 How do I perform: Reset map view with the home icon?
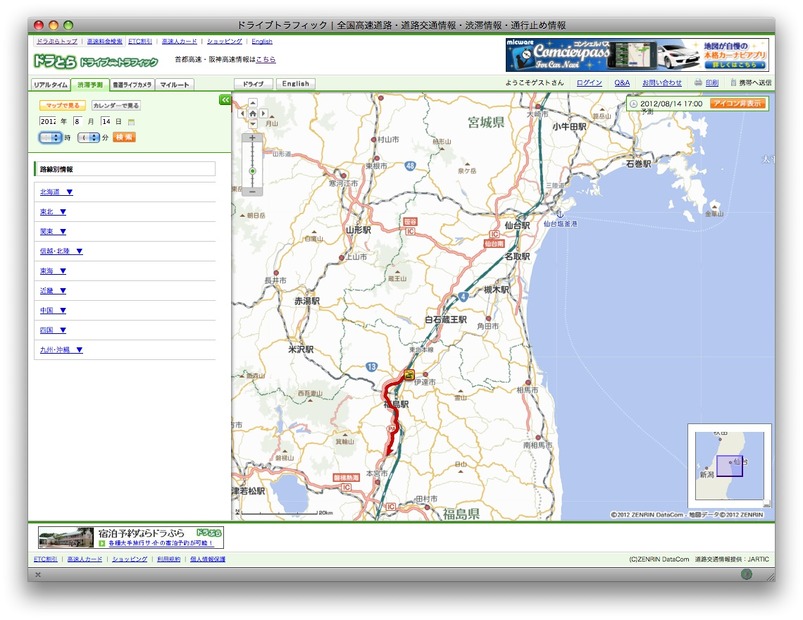click(x=252, y=113)
